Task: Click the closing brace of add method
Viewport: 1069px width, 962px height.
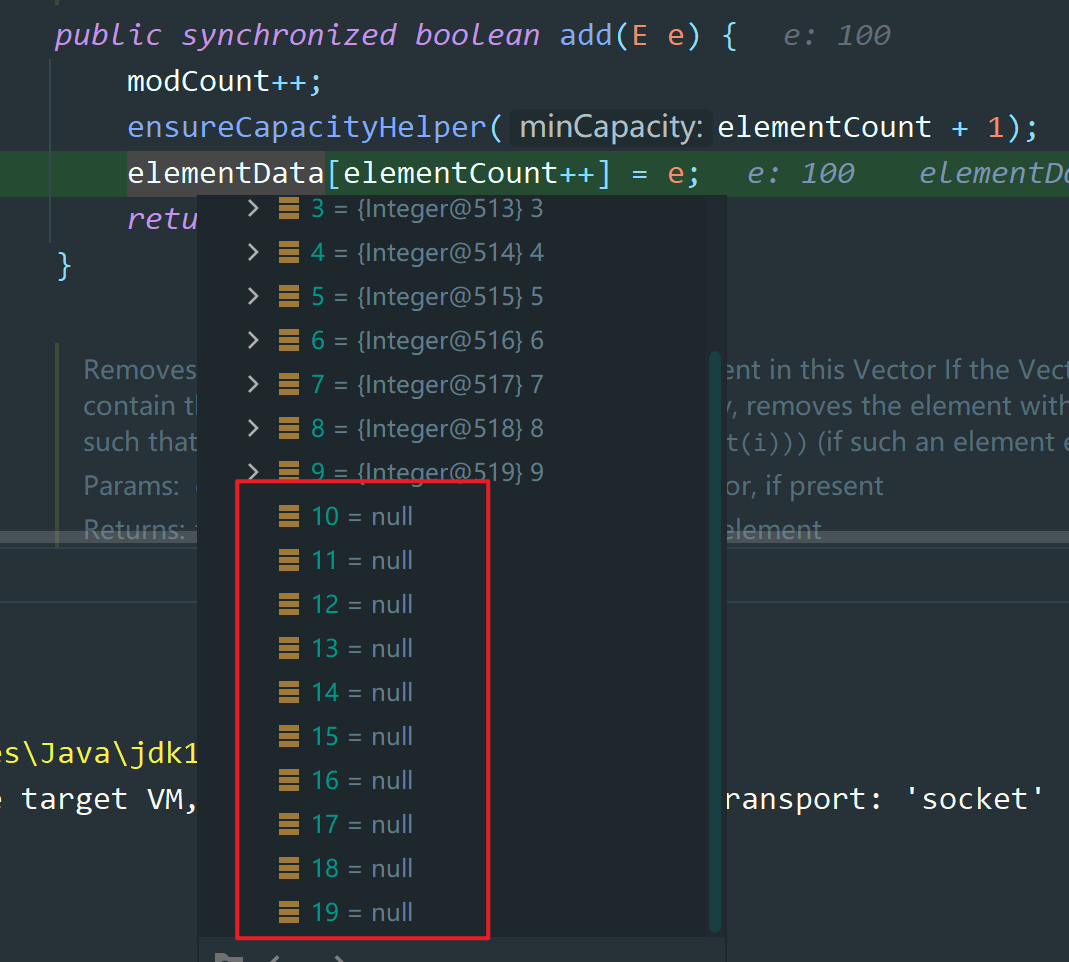Action: [63, 265]
